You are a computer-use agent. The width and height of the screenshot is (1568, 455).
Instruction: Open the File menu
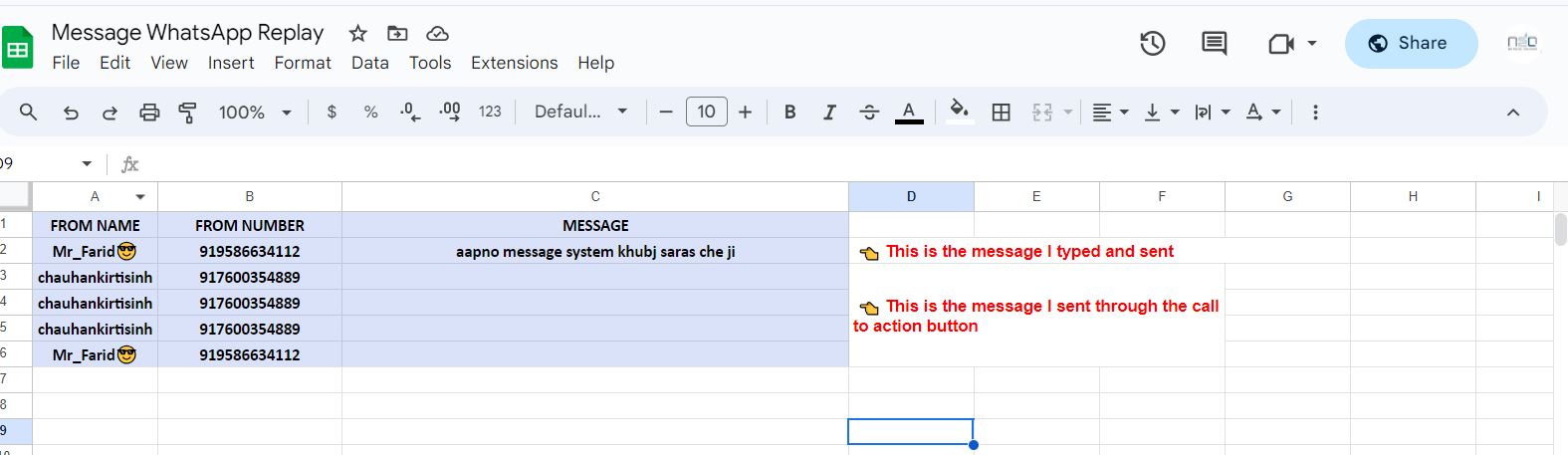pos(66,63)
